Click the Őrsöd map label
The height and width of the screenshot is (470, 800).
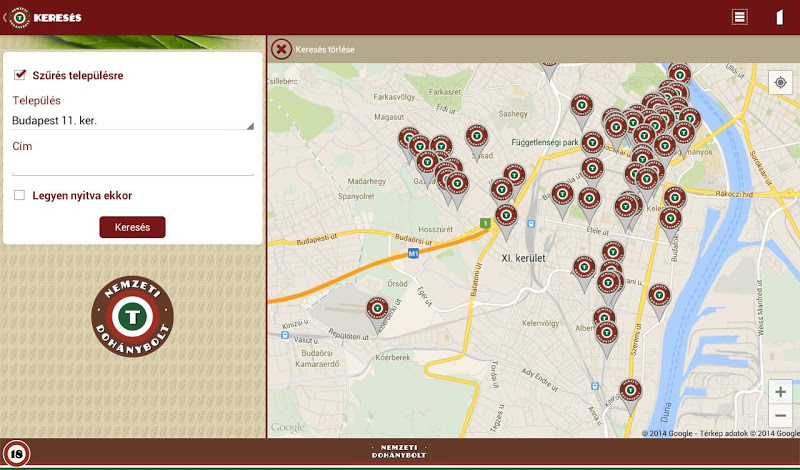tap(397, 284)
